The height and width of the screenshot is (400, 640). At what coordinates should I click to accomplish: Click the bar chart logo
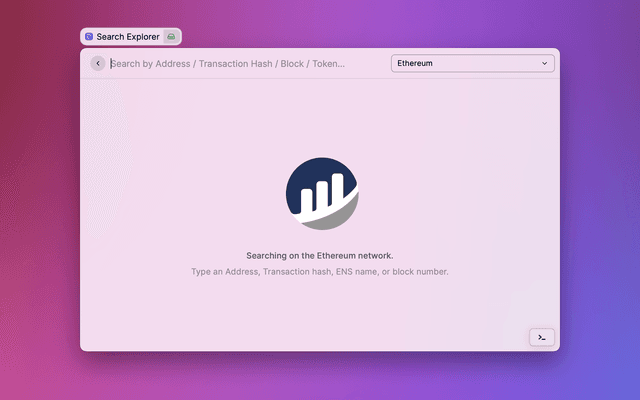pos(322,194)
